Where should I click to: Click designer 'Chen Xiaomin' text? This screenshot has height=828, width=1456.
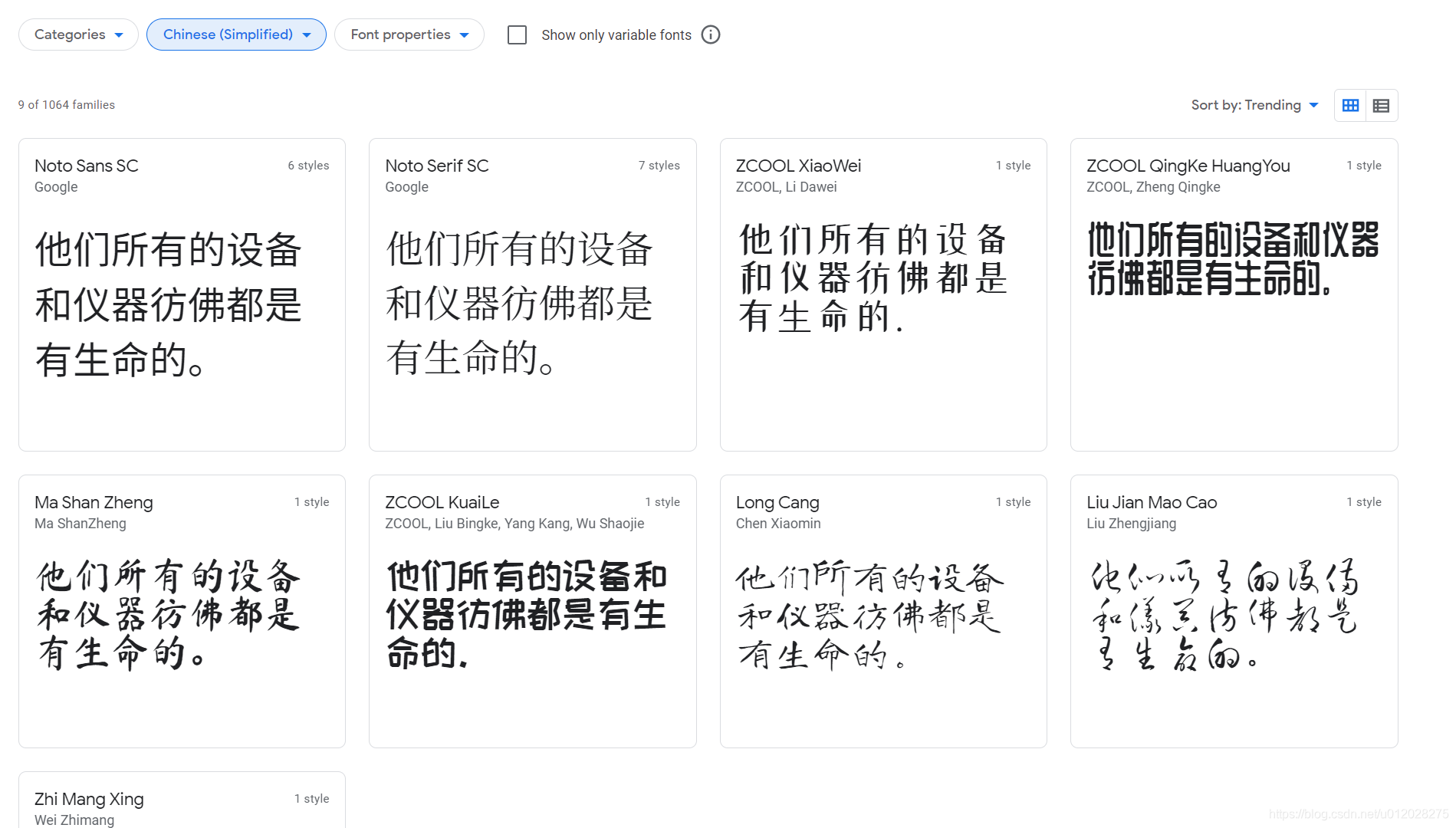point(778,524)
